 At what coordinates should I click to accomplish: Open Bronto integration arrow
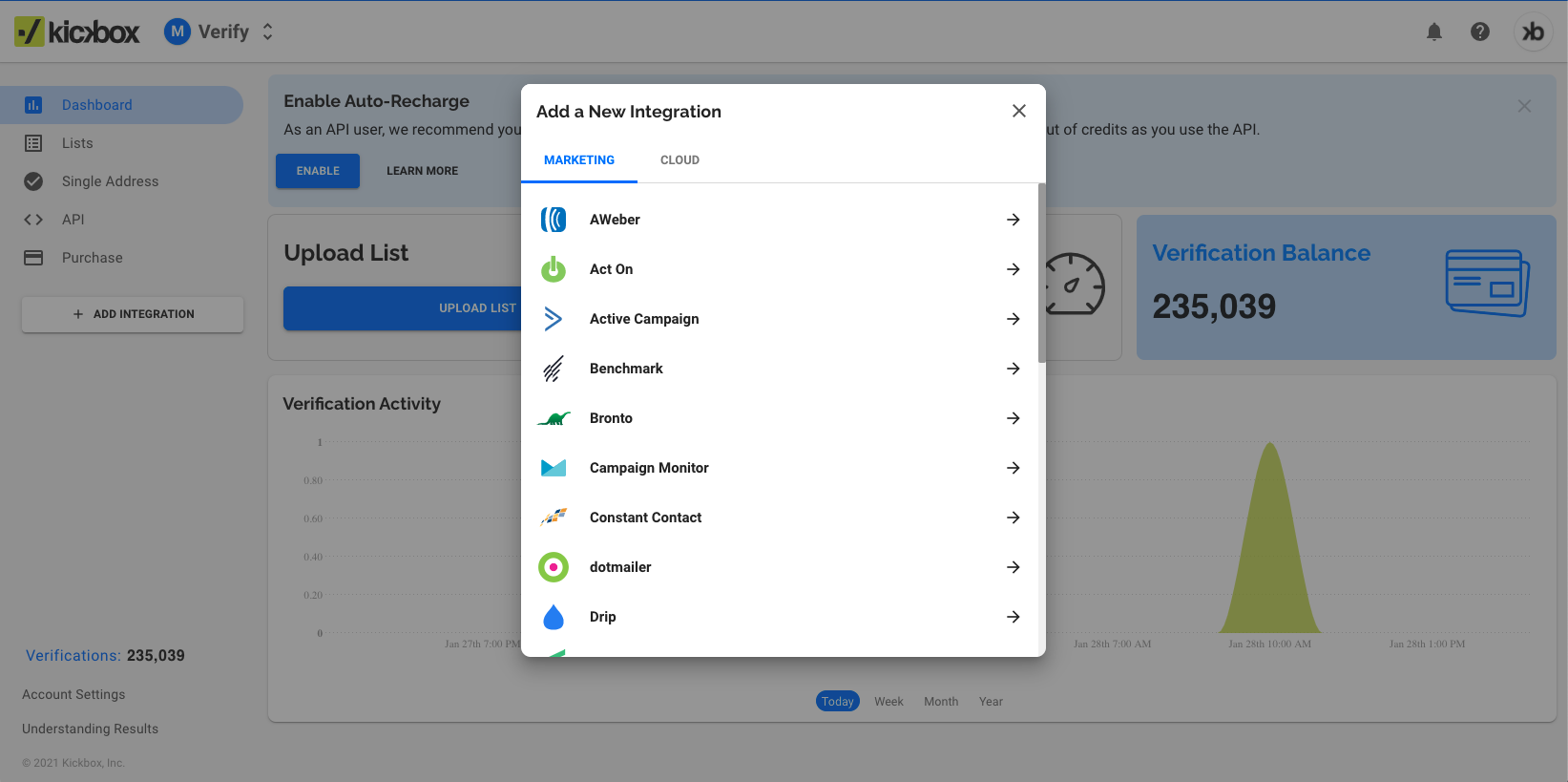click(1014, 418)
